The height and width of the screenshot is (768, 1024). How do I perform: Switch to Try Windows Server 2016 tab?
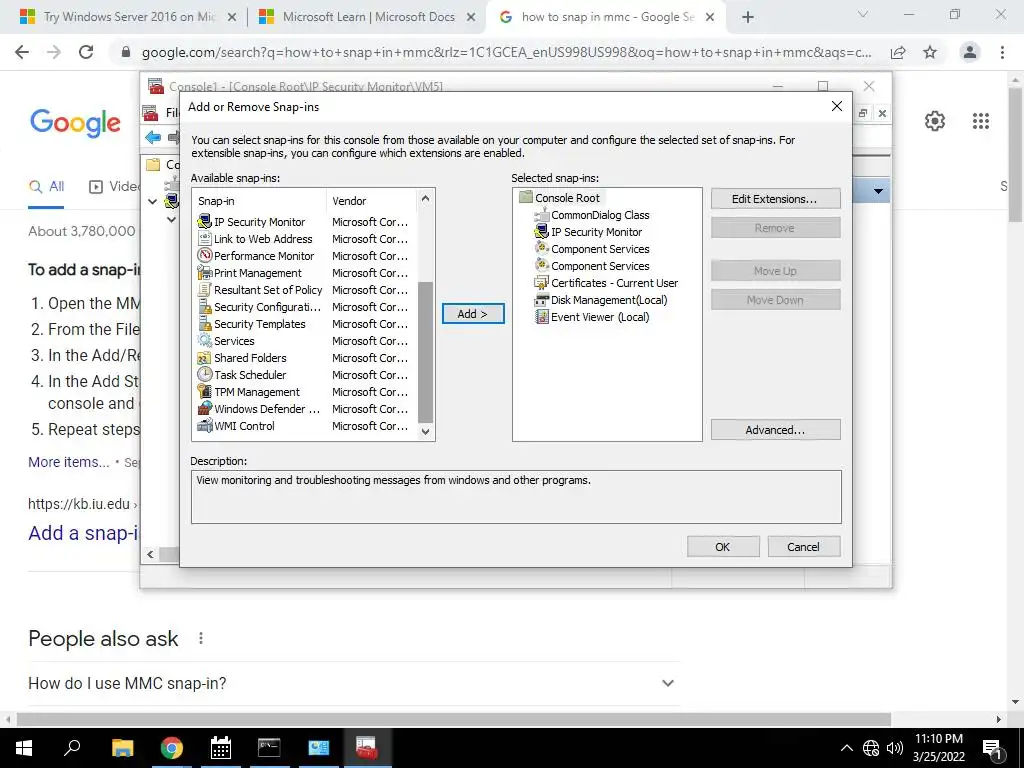[x=128, y=17]
